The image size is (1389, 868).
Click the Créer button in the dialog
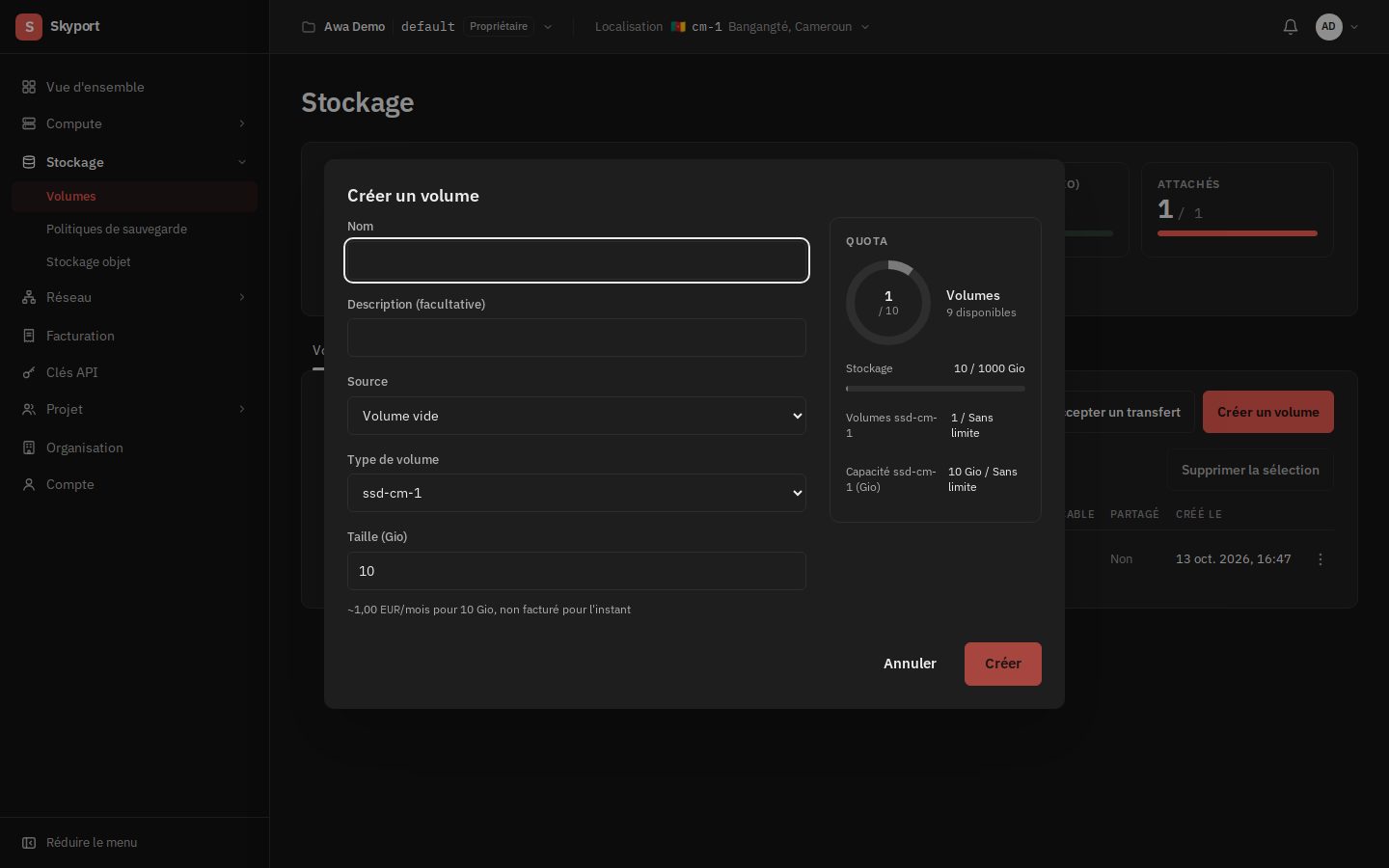[1003, 664]
